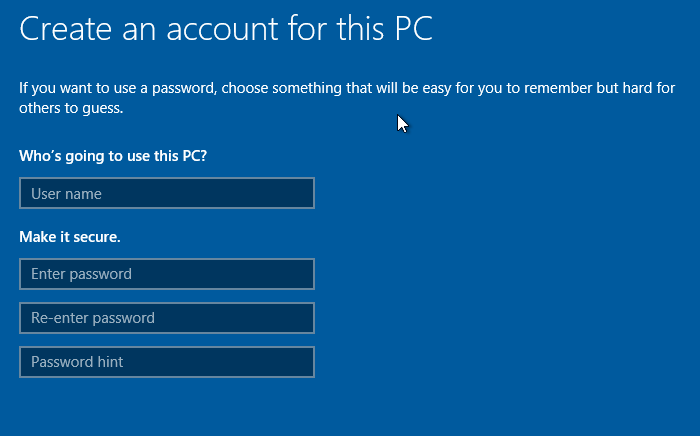Click the "Password hint" placeholder text
The height and width of the screenshot is (436, 700).
pos(77,362)
